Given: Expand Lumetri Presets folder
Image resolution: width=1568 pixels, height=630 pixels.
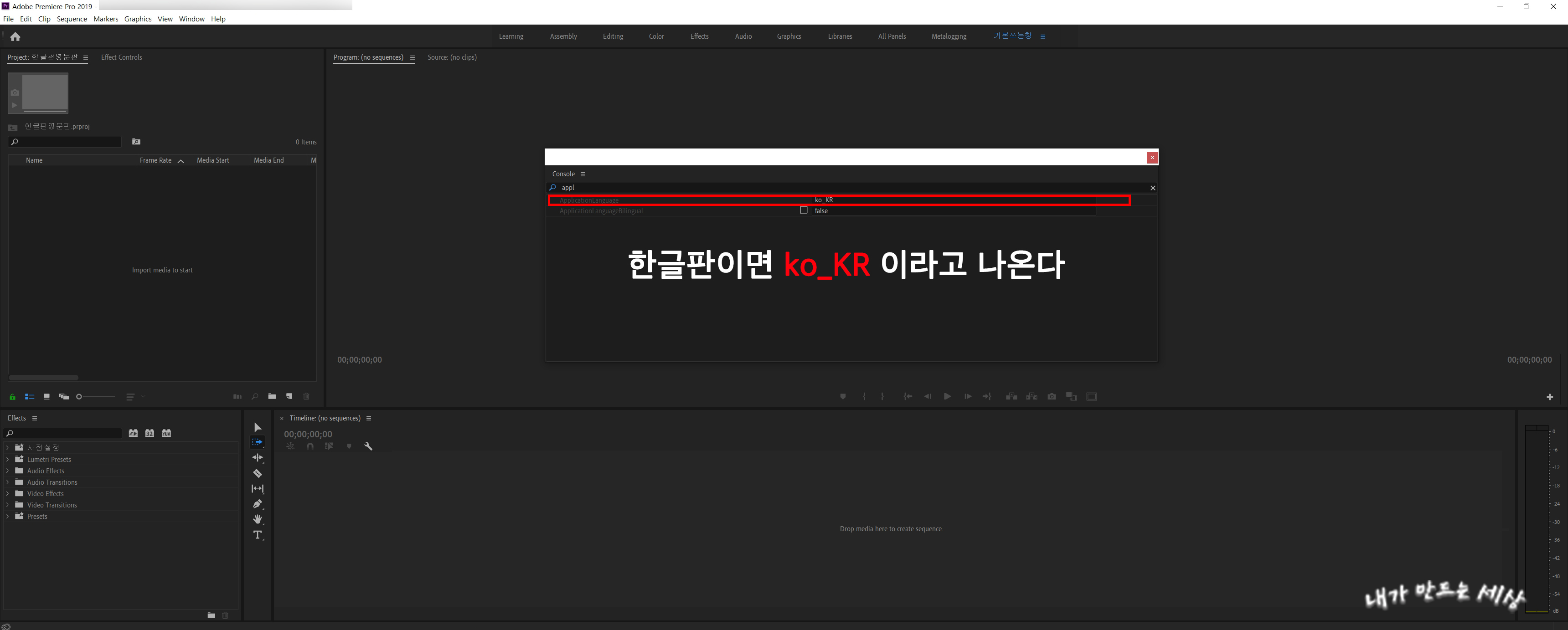Looking at the screenshot, I should click(x=7, y=459).
